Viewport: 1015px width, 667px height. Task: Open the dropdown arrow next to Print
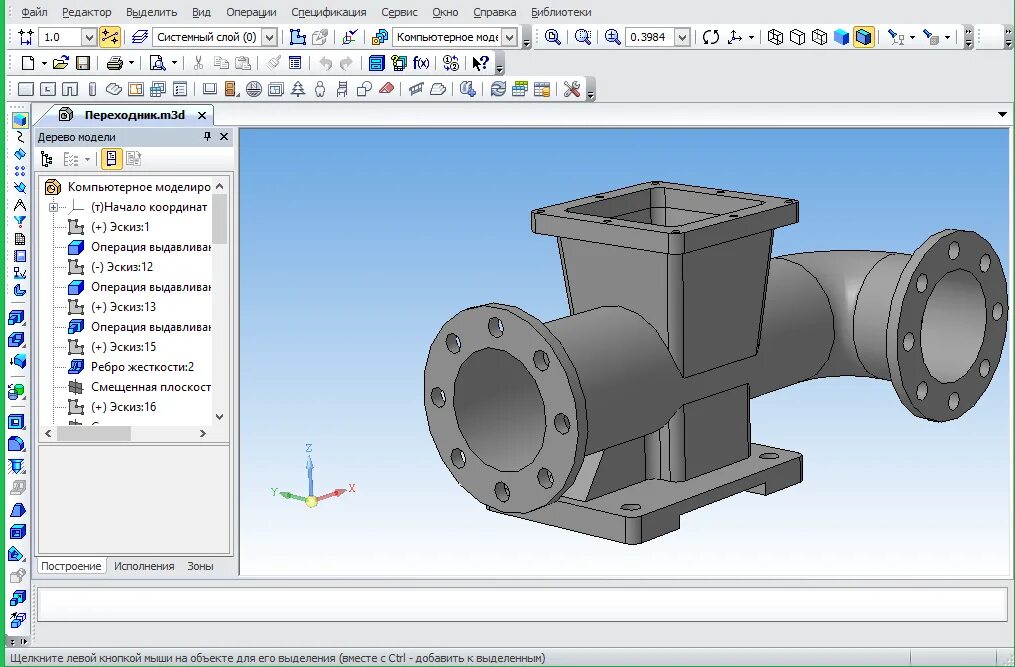[131, 63]
